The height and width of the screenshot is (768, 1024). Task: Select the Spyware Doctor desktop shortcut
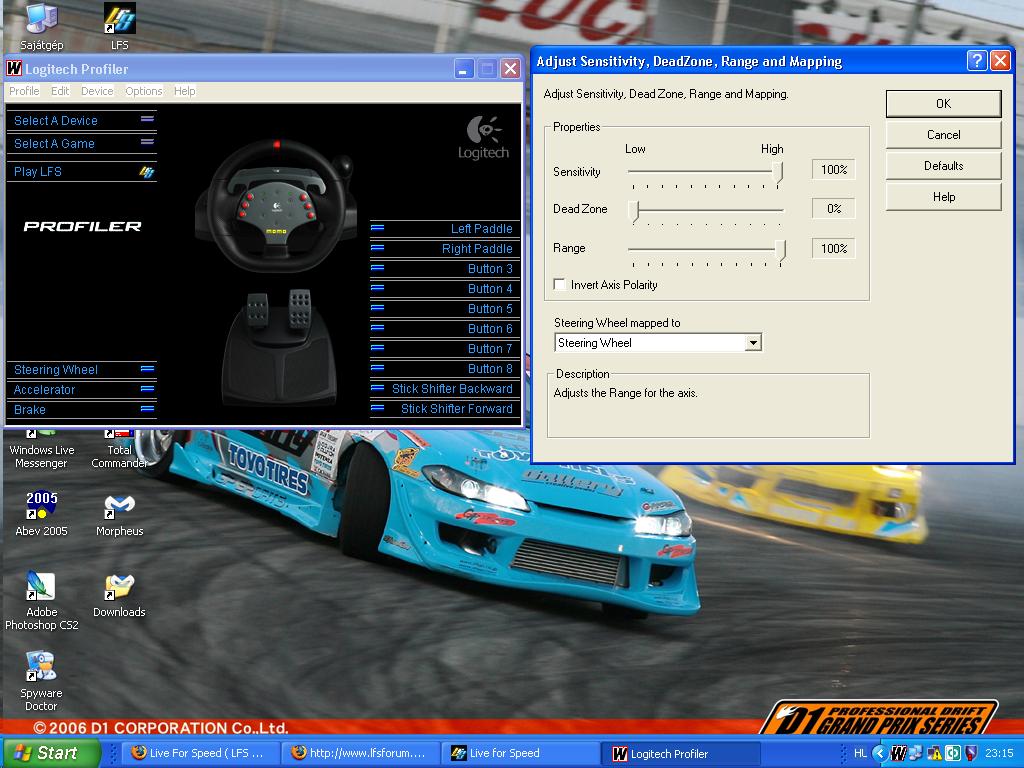(x=41, y=680)
